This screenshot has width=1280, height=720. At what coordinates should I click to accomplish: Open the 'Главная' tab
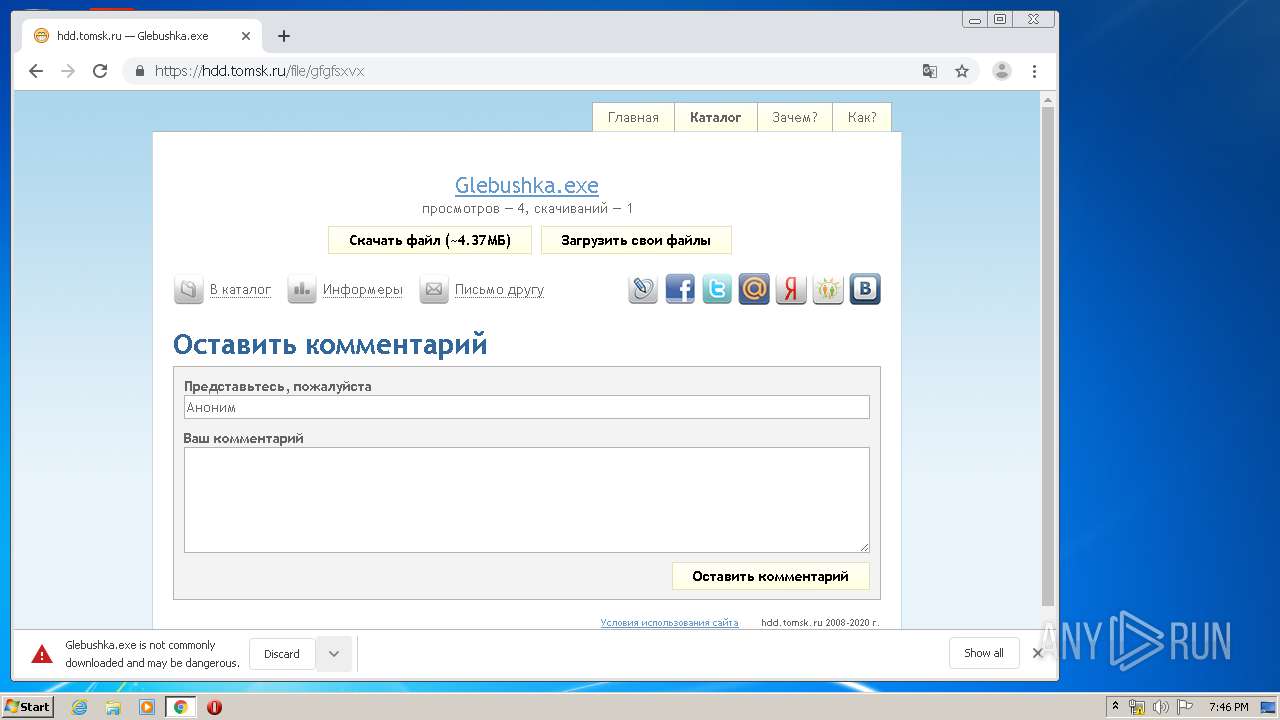click(633, 117)
